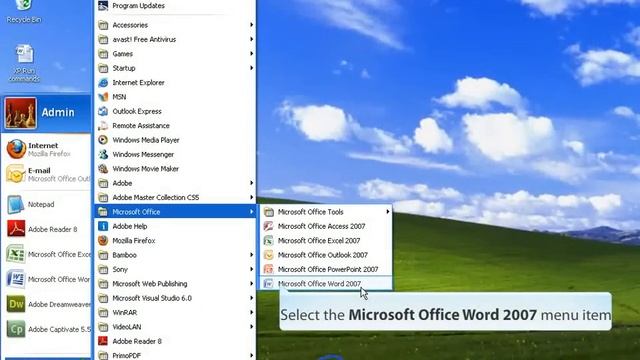Image resolution: width=640 pixels, height=360 pixels.
Task: Click the Recycle Bin desktop icon
Action: coord(24,11)
